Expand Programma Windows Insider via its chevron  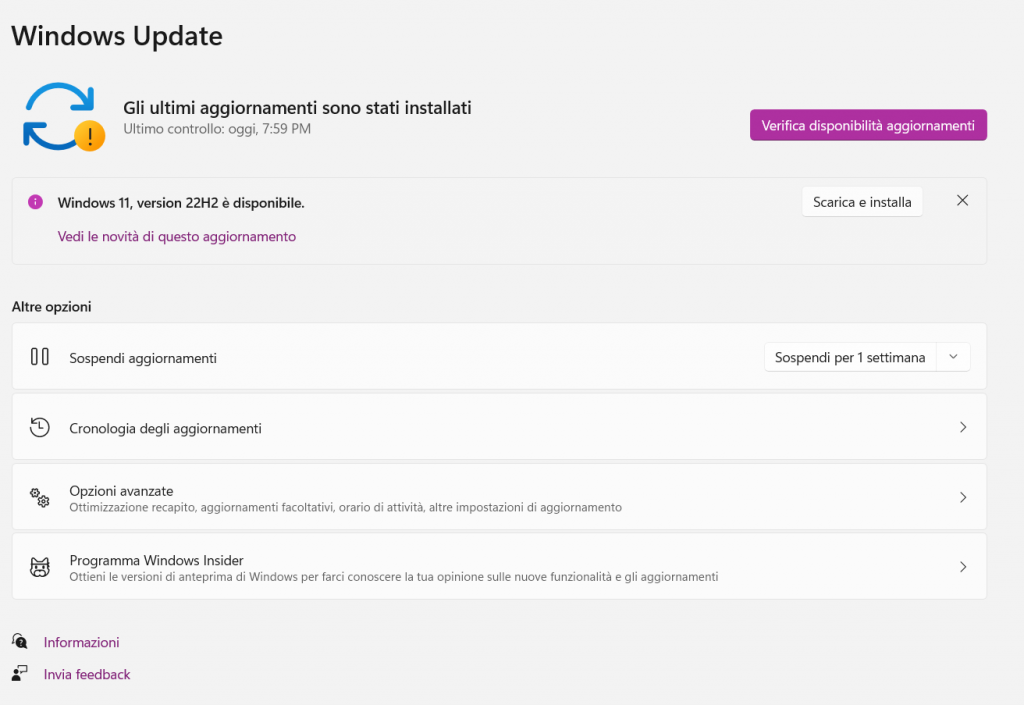[x=963, y=567]
